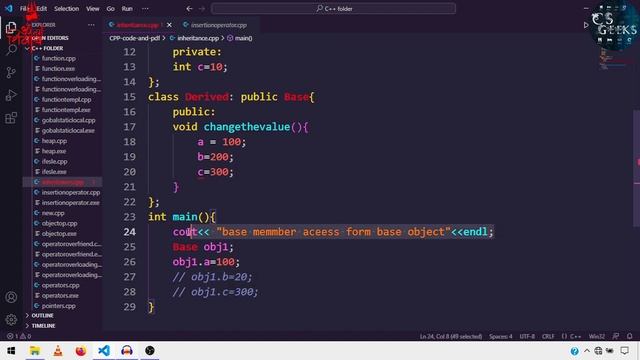The image size is (640, 360).
Task: Expand the Outline section
Action: tap(42, 316)
